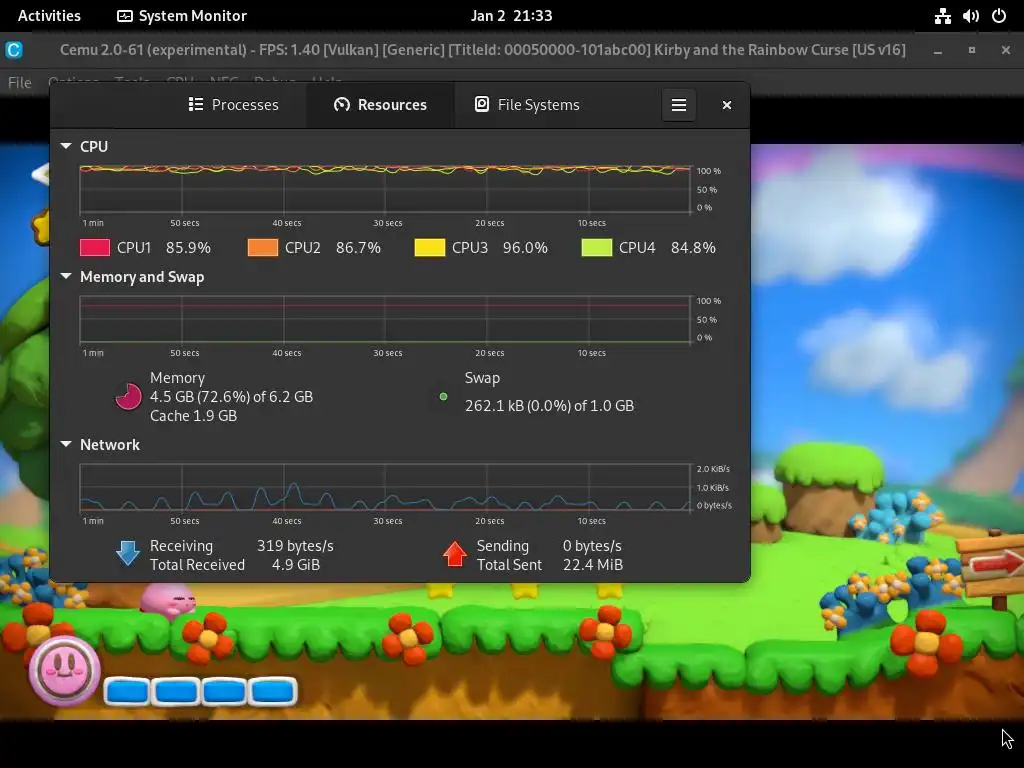The image size is (1024, 768).
Task: Click the Swap color indicator dot
Action: pos(443,396)
